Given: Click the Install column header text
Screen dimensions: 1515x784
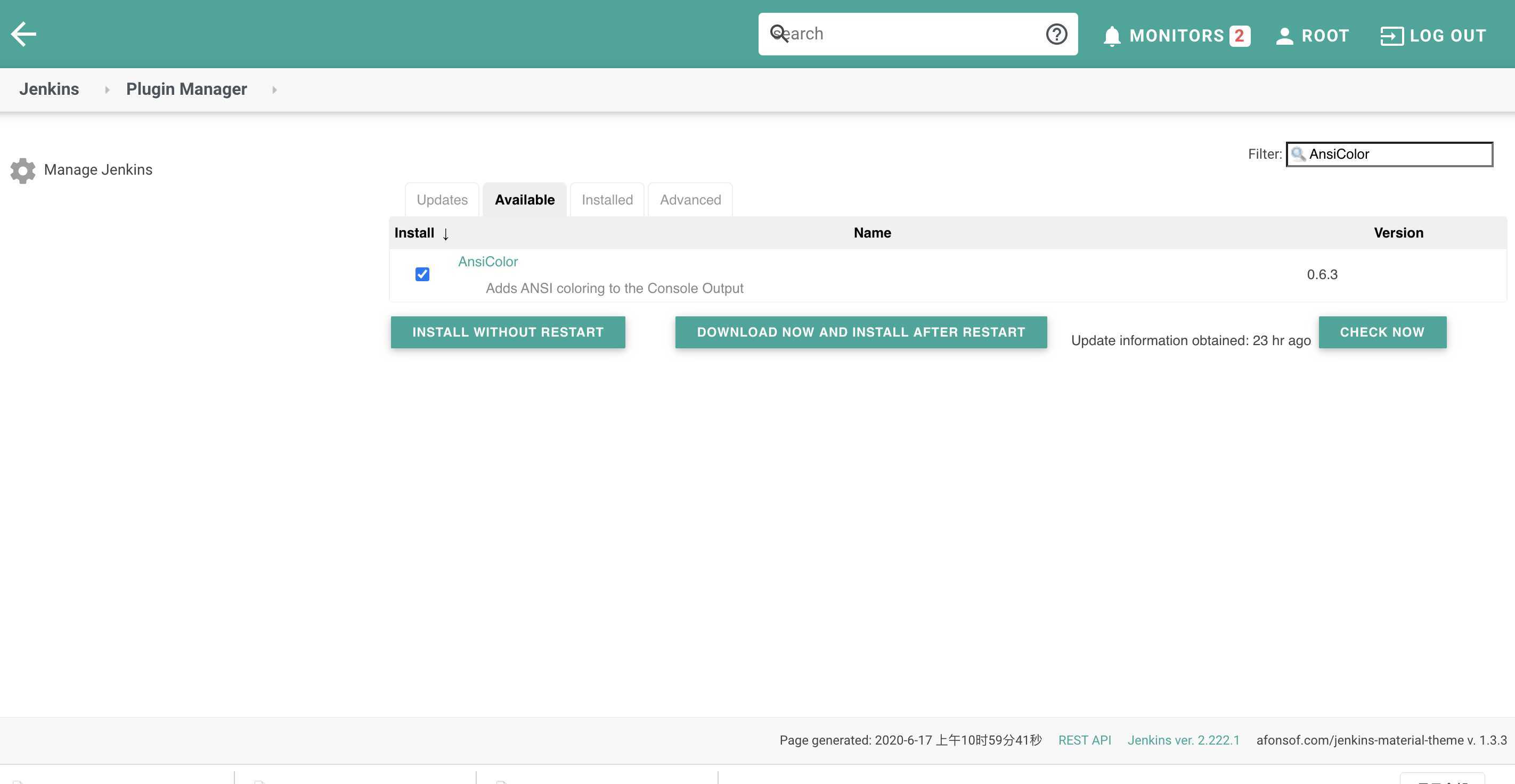Looking at the screenshot, I should [414, 233].
